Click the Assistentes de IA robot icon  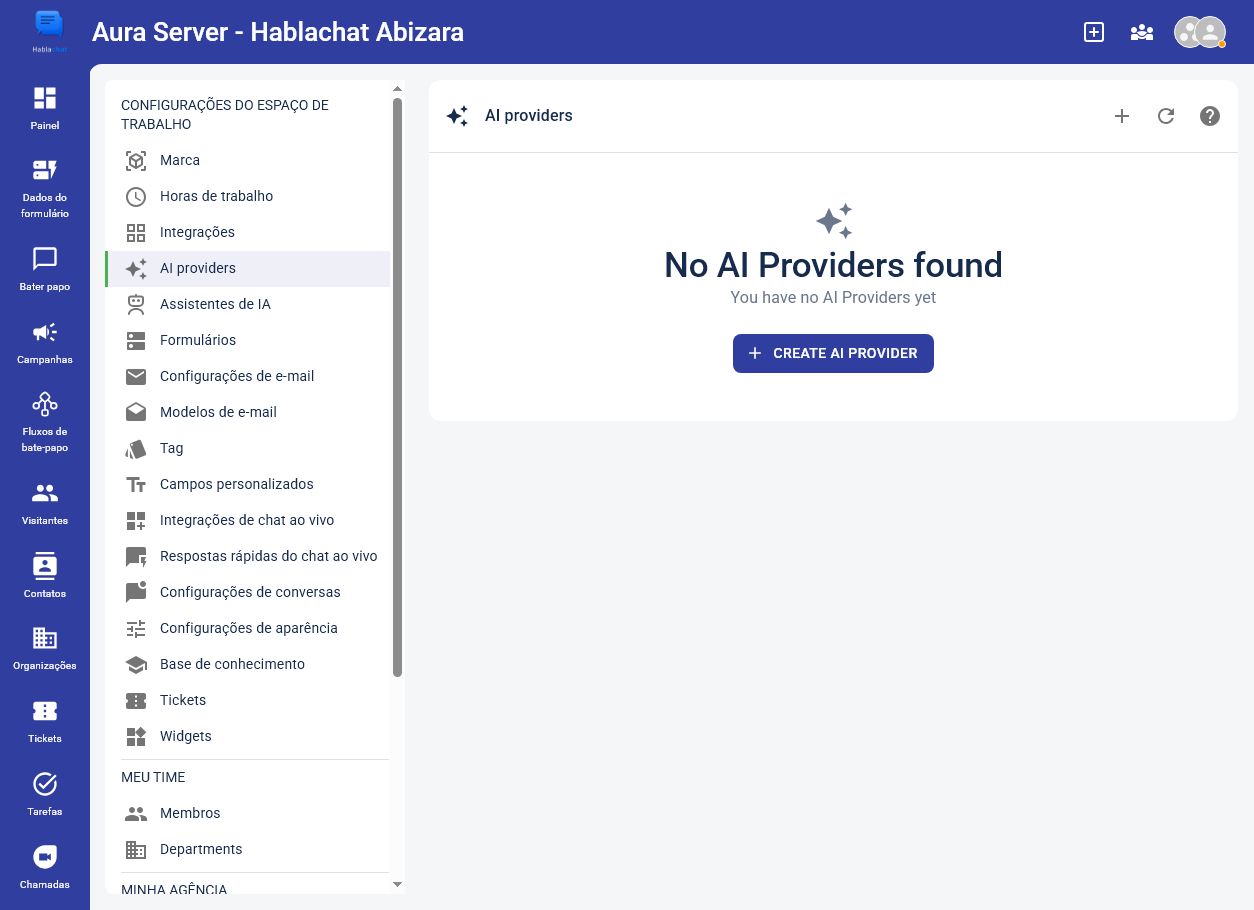pyautogui.click(x=136, y=304)
